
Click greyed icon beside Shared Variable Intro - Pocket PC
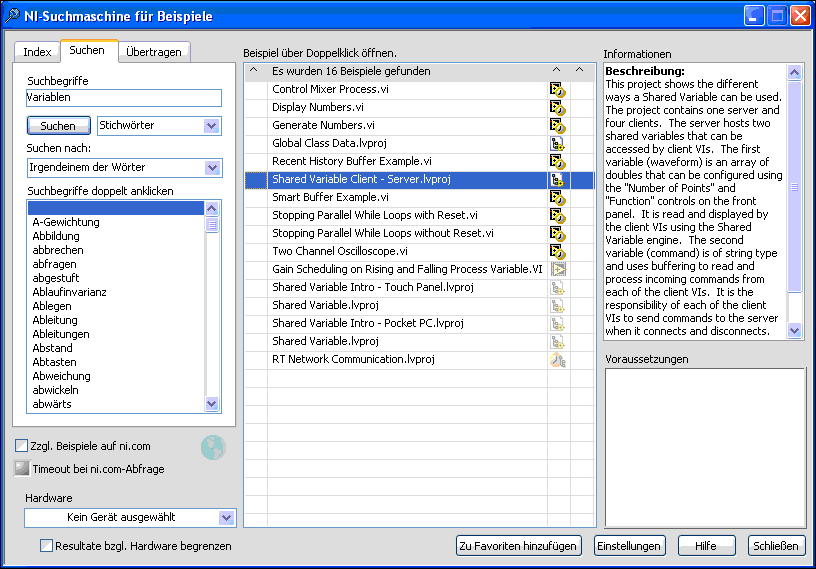point(557,324)
